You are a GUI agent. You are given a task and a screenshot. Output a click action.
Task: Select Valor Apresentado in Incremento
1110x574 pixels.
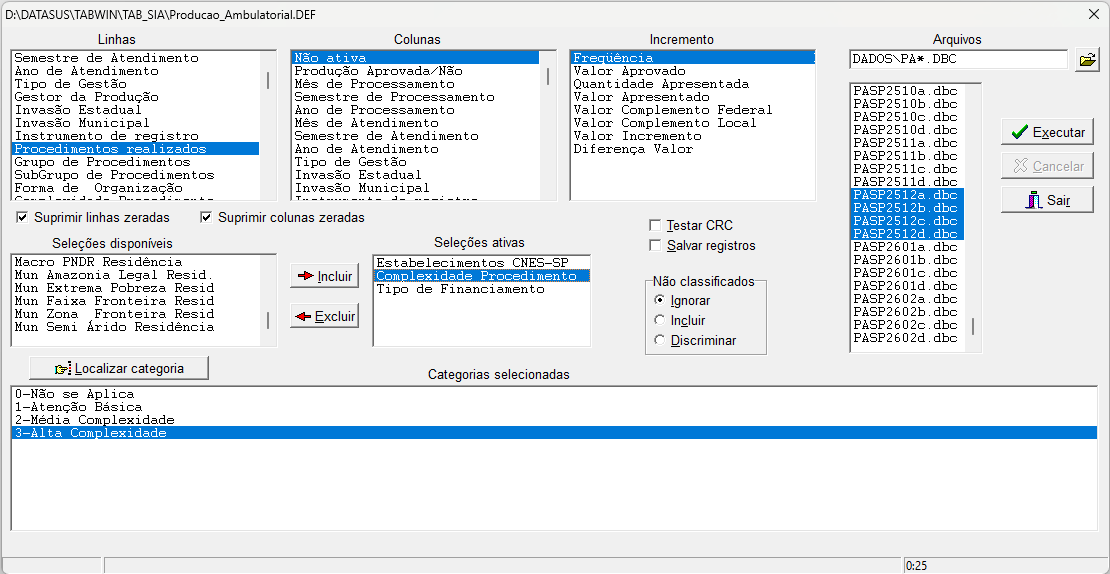(693, 96)
